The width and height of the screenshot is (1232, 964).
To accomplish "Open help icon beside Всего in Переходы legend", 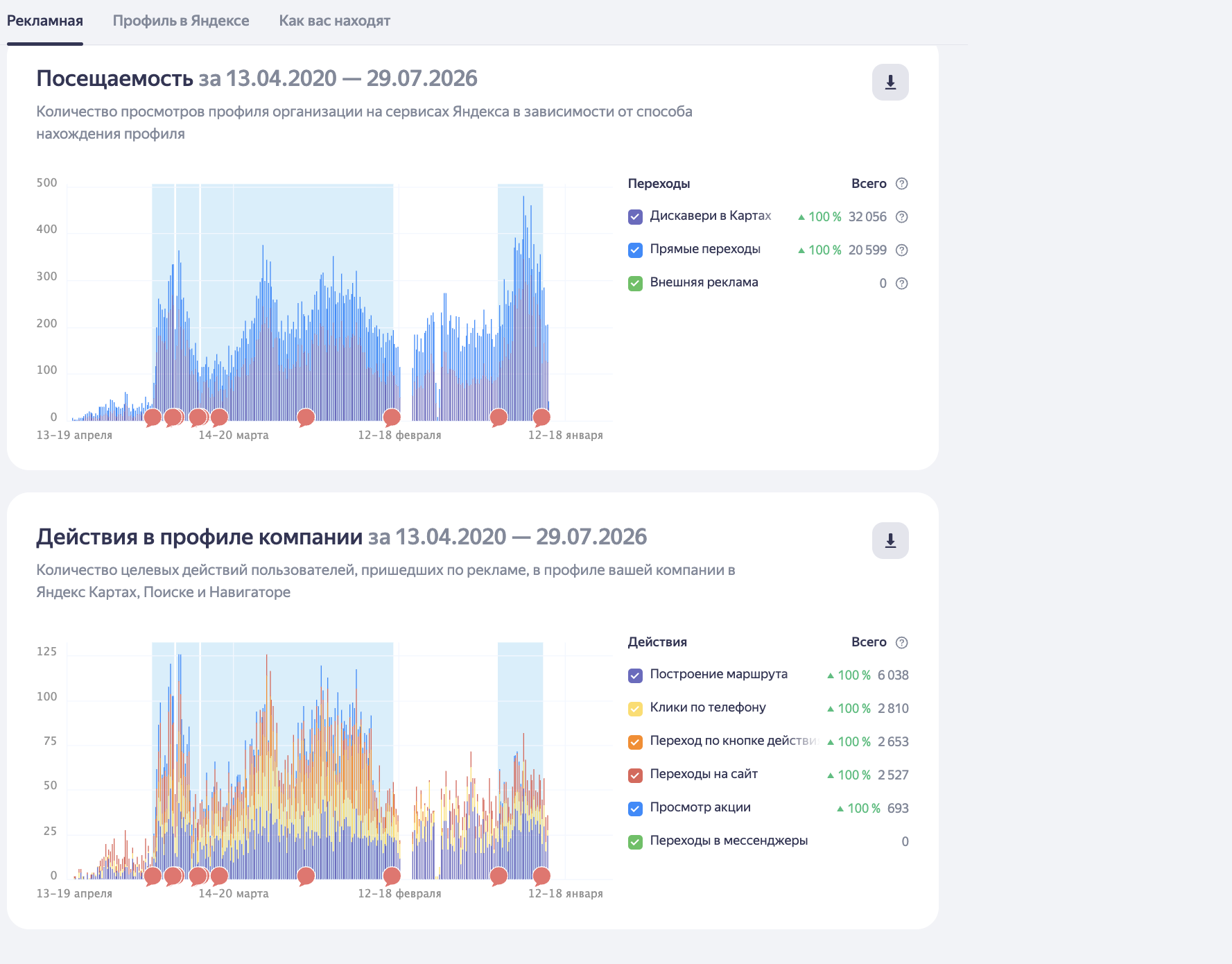I will (901, 184).
